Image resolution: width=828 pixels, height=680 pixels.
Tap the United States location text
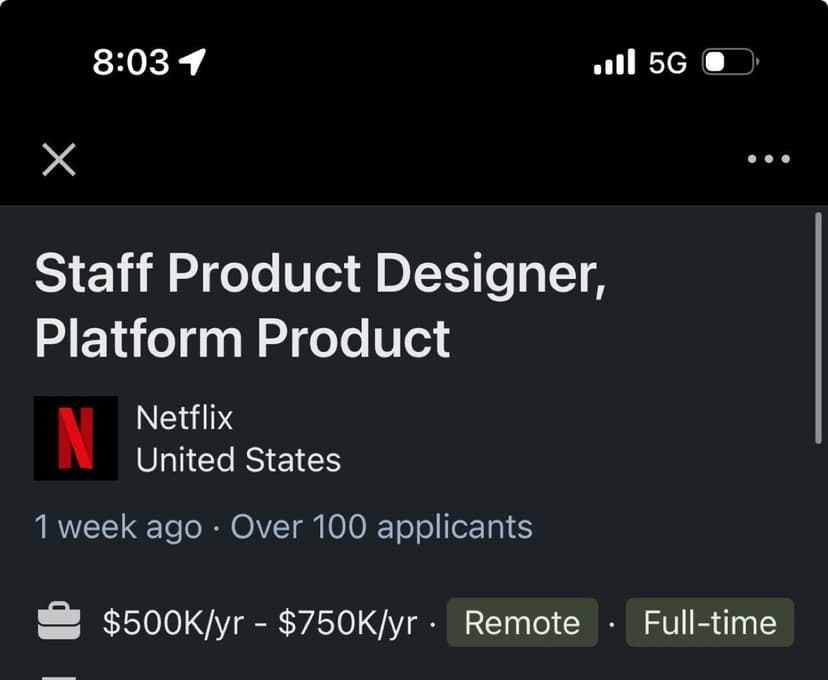(238, 460)
